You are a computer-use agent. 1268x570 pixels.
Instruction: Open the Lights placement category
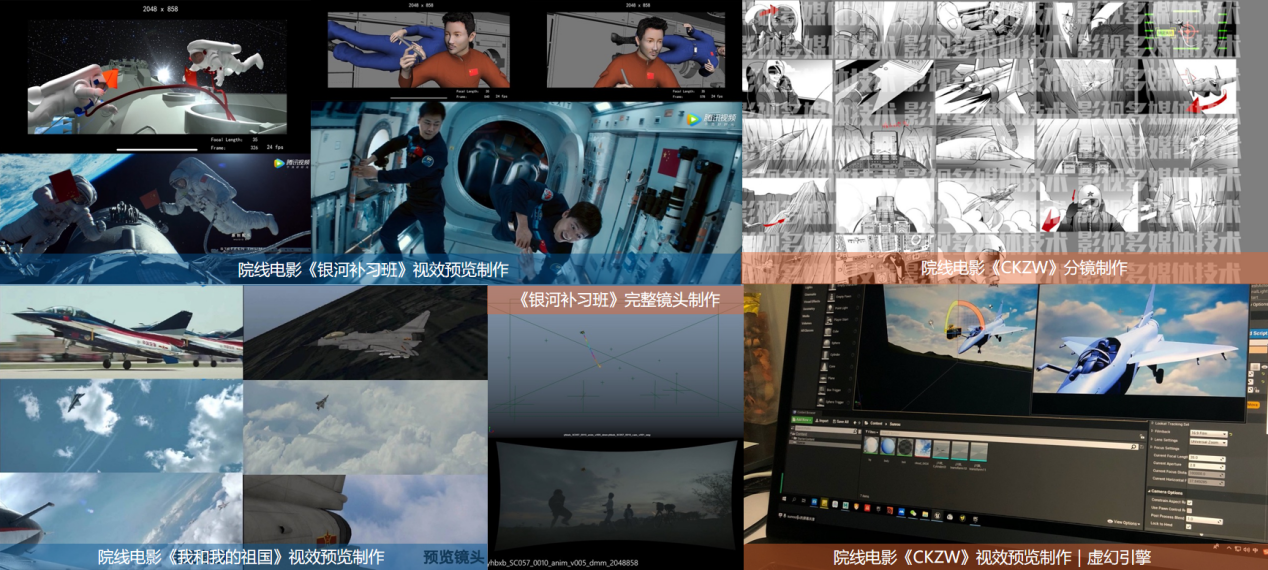coord(809,287)
